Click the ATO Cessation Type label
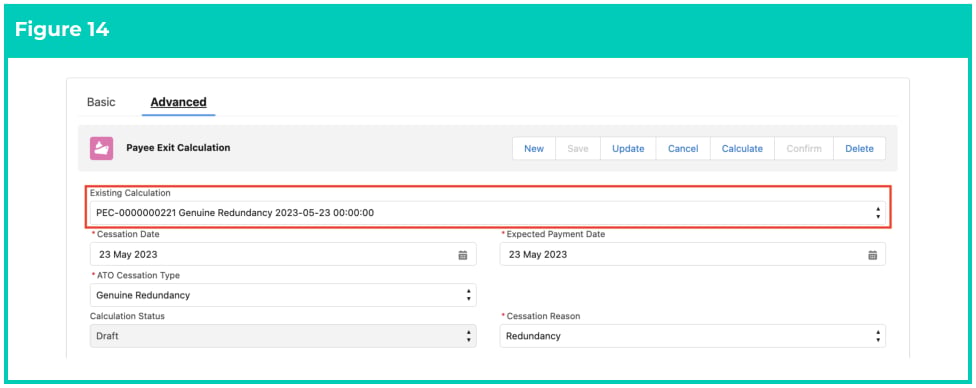Image resolution: width=976 pixels, height=388 pixels. 138,275
